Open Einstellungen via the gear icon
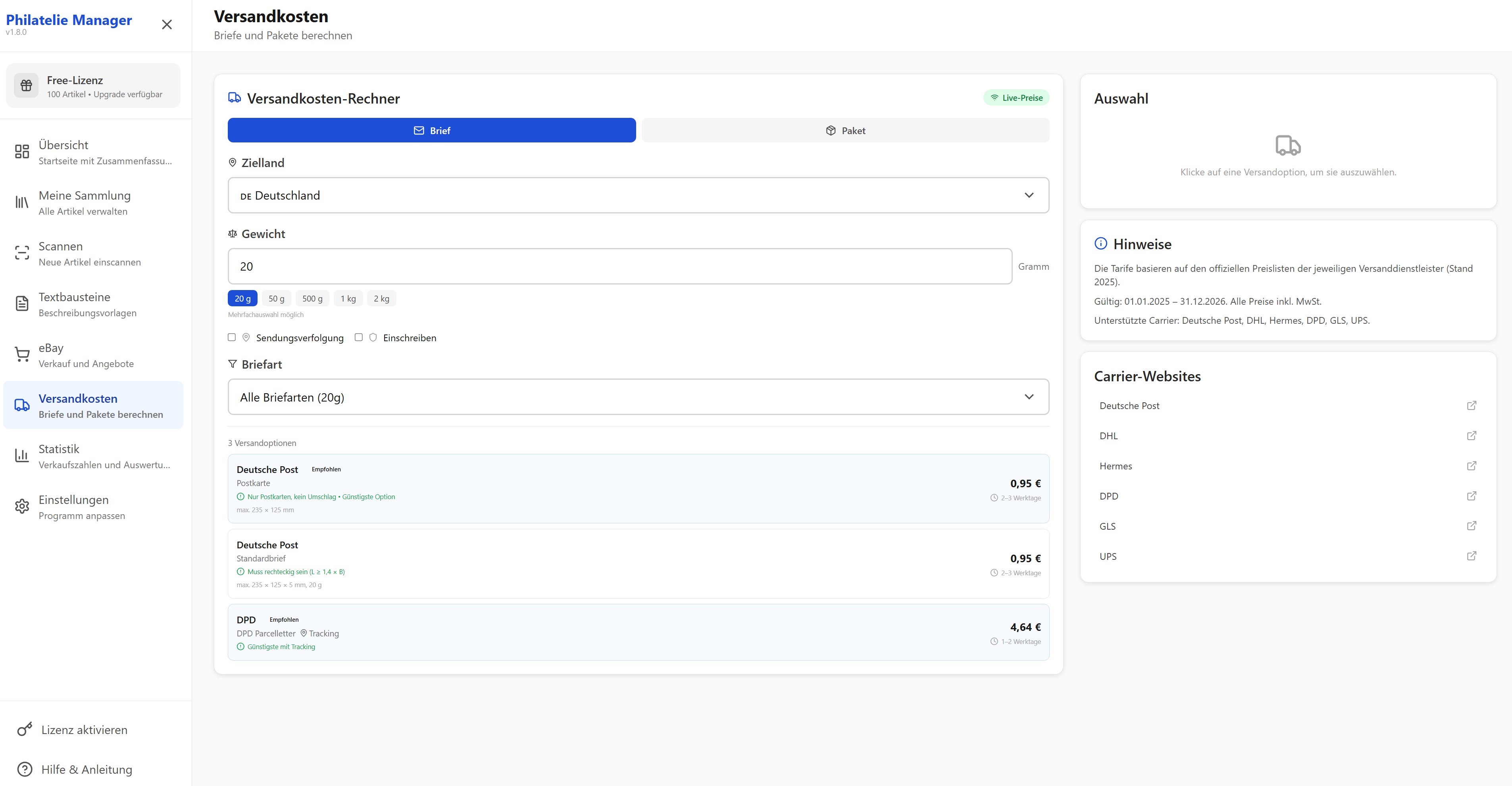Image resolution: width=1512 pixels, height=786 pixels. [x=22, y=507]
